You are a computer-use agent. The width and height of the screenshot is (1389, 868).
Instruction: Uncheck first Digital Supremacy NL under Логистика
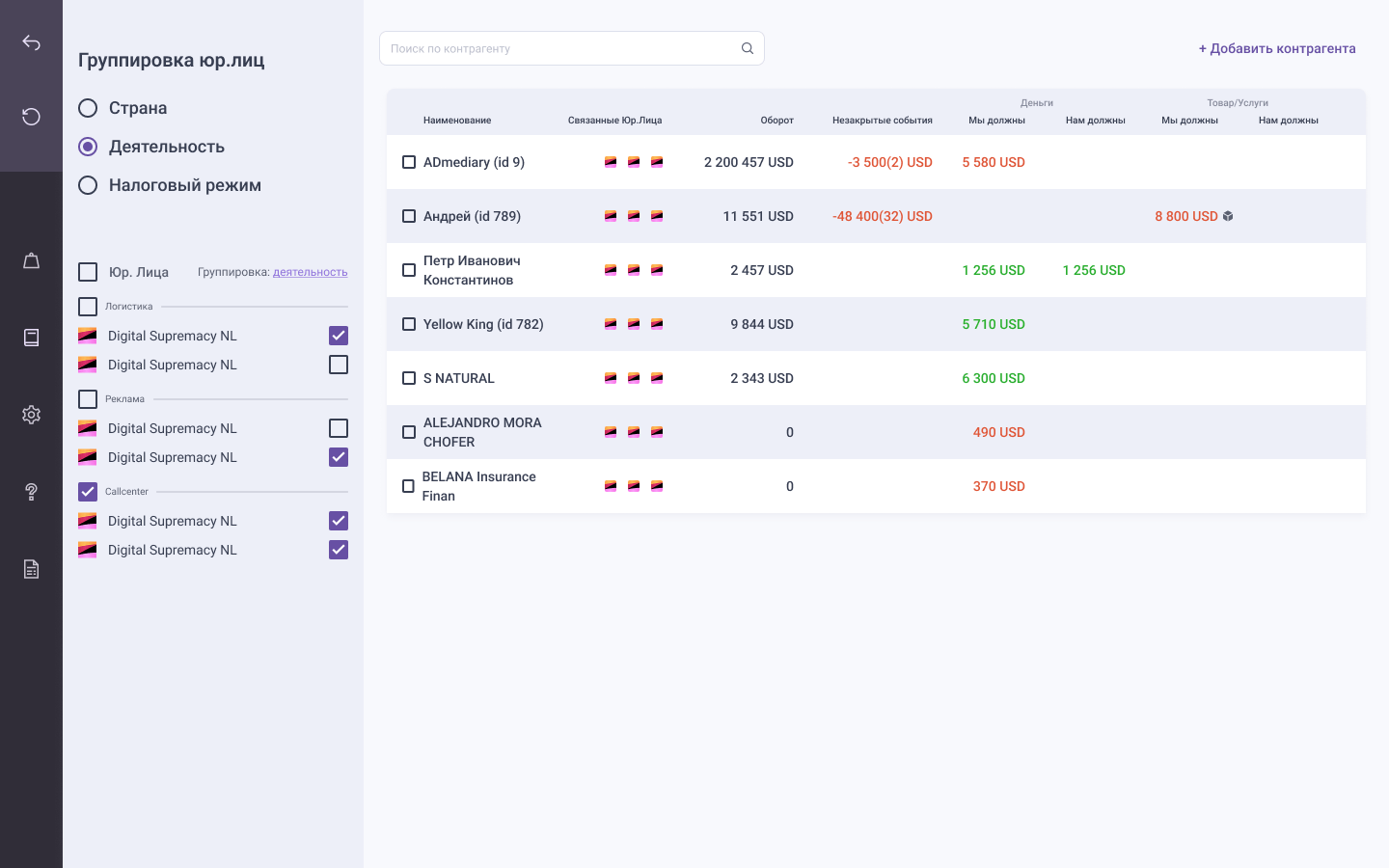point(339,336)
